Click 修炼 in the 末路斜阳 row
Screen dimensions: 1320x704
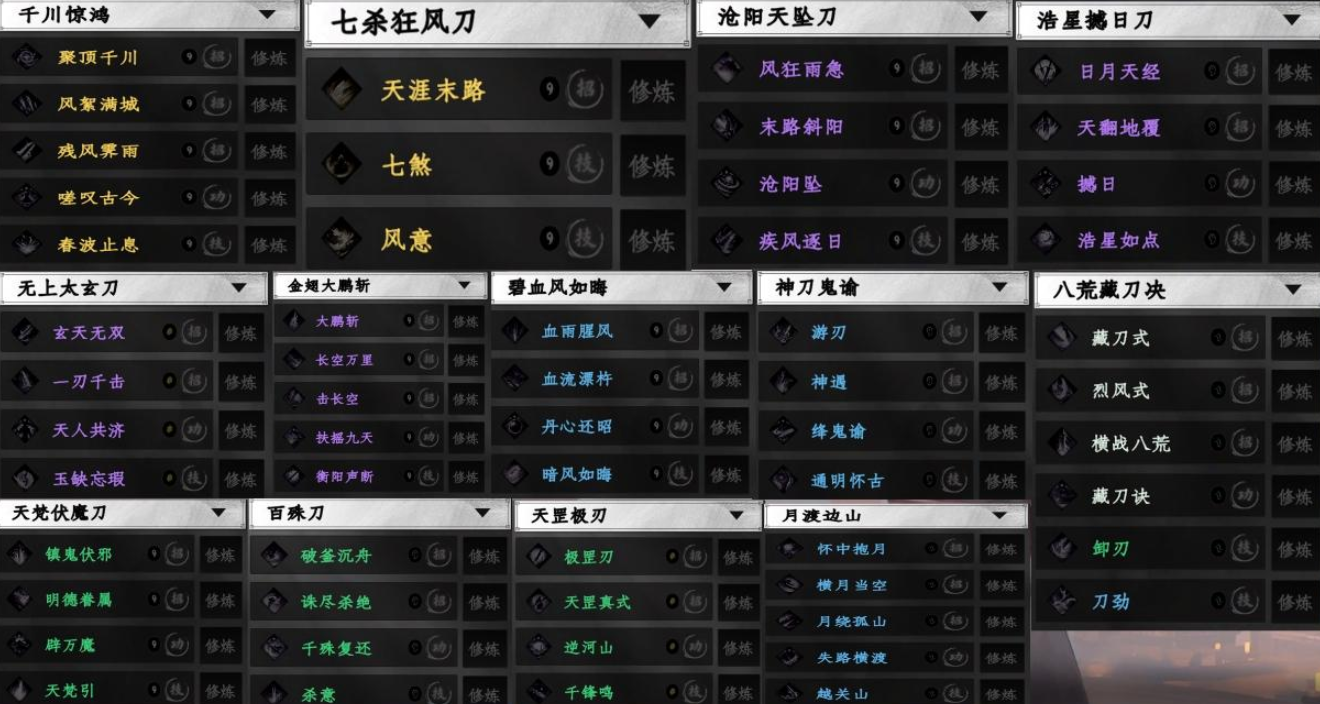pos(980,127)
